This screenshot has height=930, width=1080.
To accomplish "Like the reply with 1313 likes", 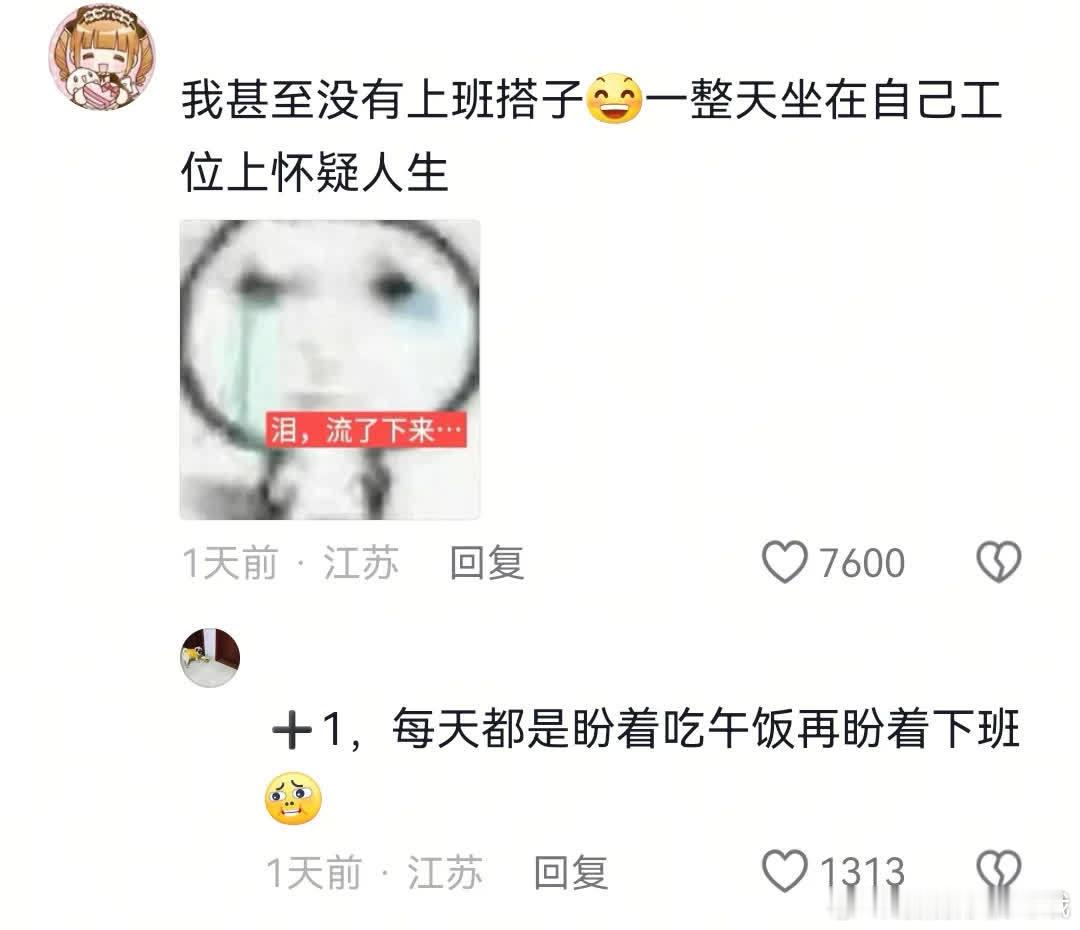I will pos(785,871).
